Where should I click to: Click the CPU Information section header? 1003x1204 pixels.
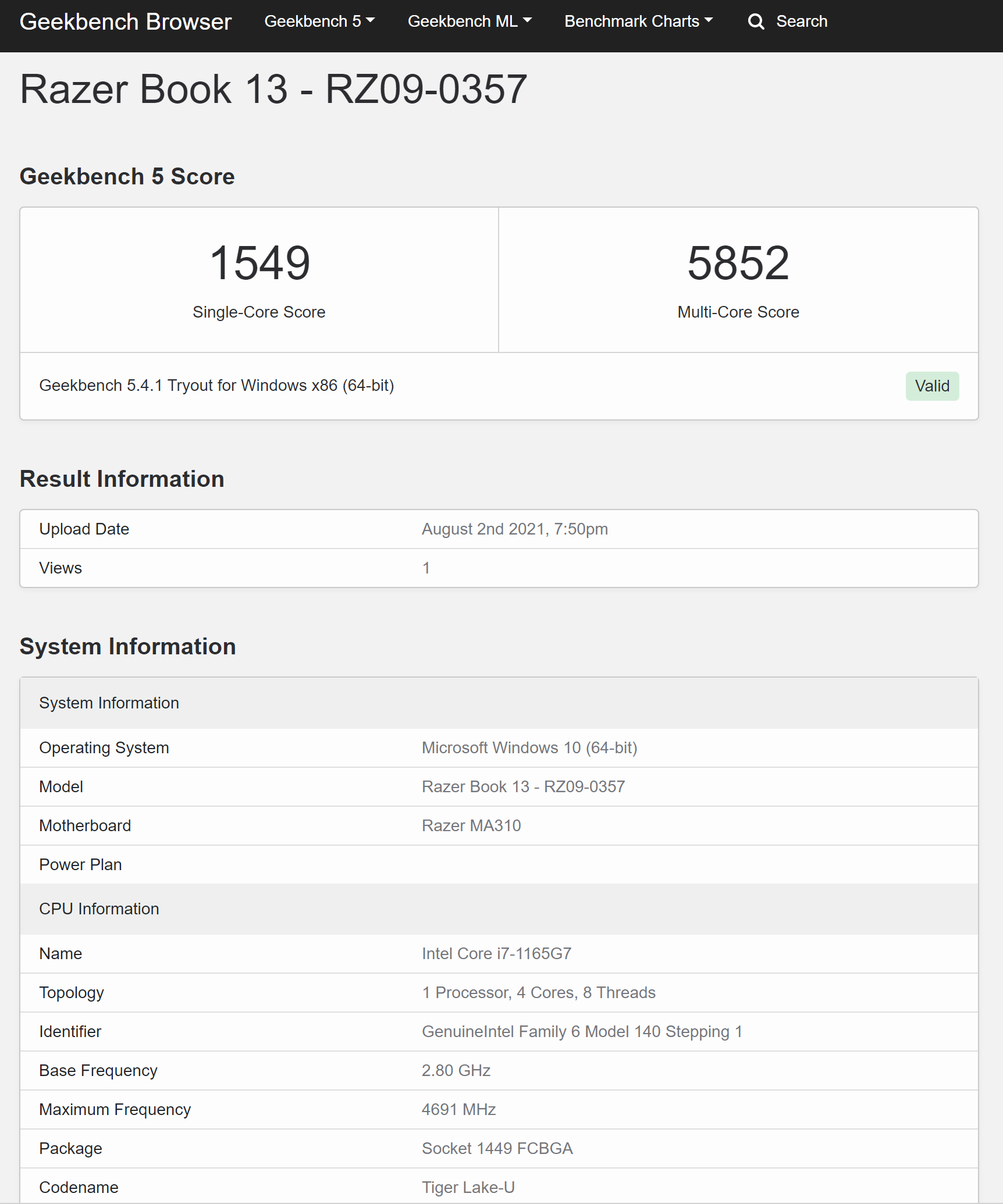(99, 909)
